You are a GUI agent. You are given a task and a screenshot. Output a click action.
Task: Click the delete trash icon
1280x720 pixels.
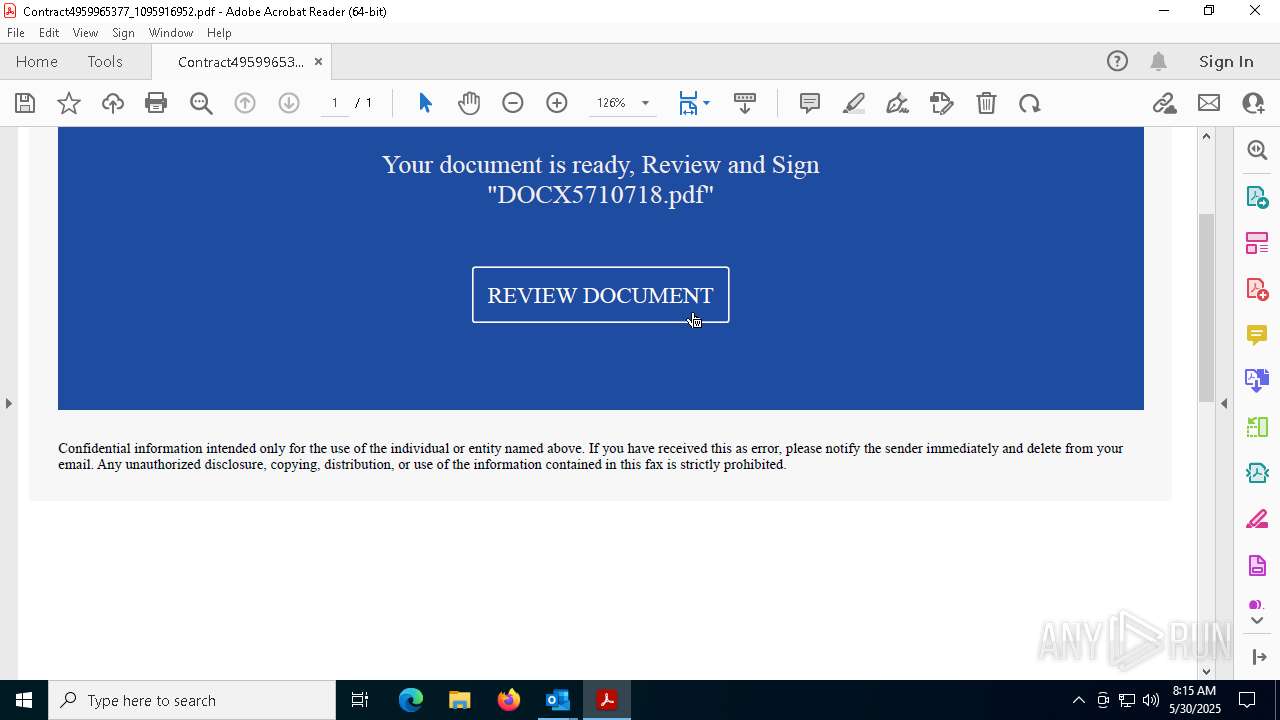[x=986, y=103]
